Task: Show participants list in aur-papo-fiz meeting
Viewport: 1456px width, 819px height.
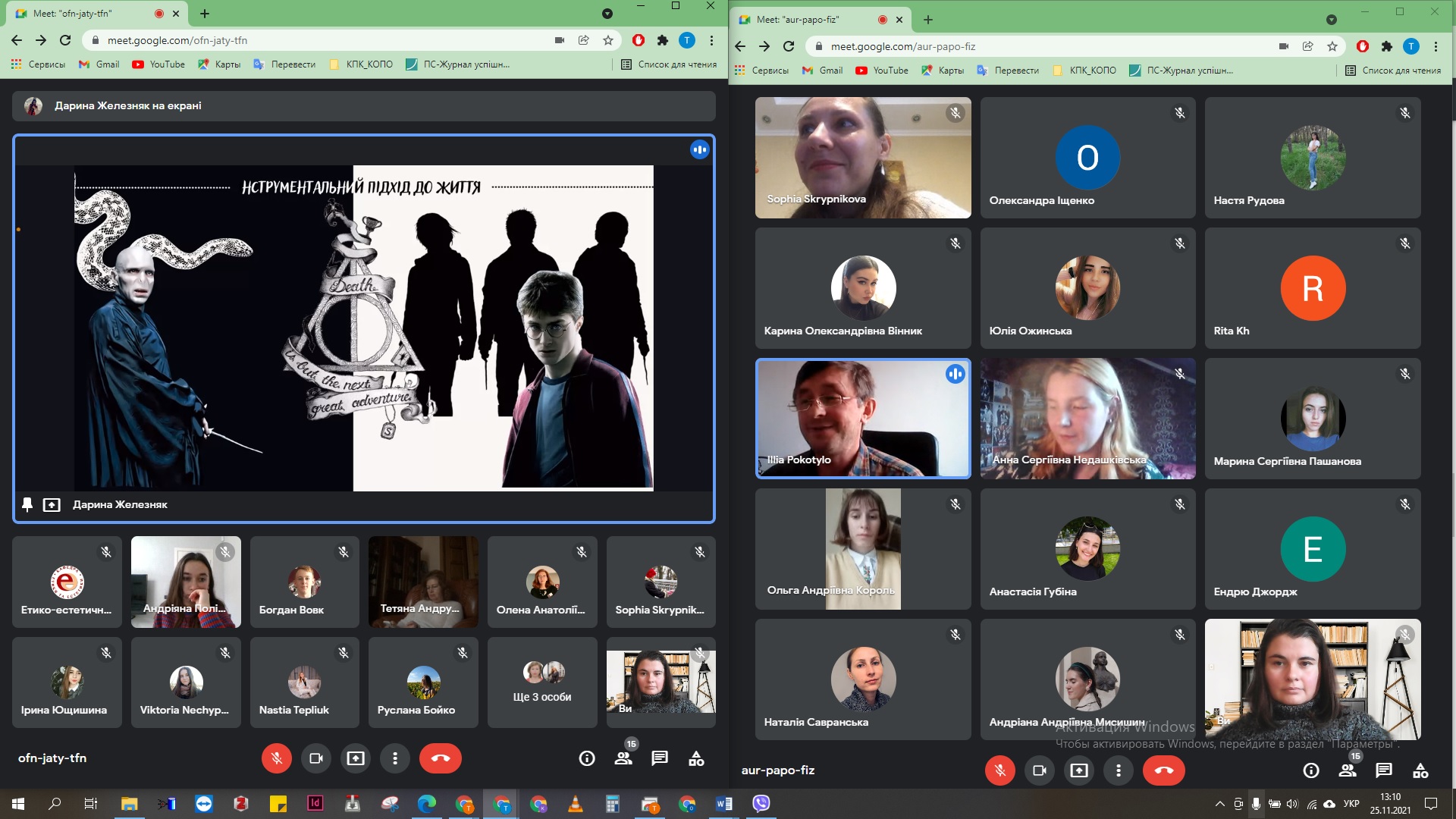Action: [x=1348, y=770]
